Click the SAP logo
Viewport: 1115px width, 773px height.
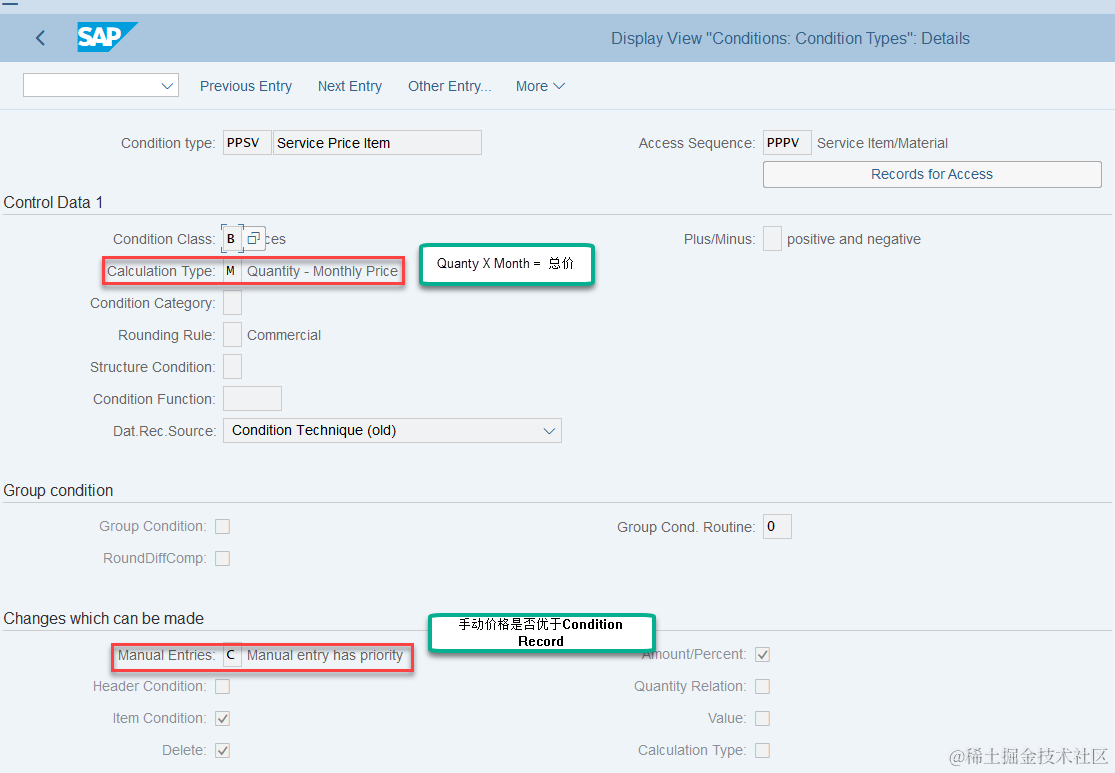pyautogui.click(x=107, y=37)
